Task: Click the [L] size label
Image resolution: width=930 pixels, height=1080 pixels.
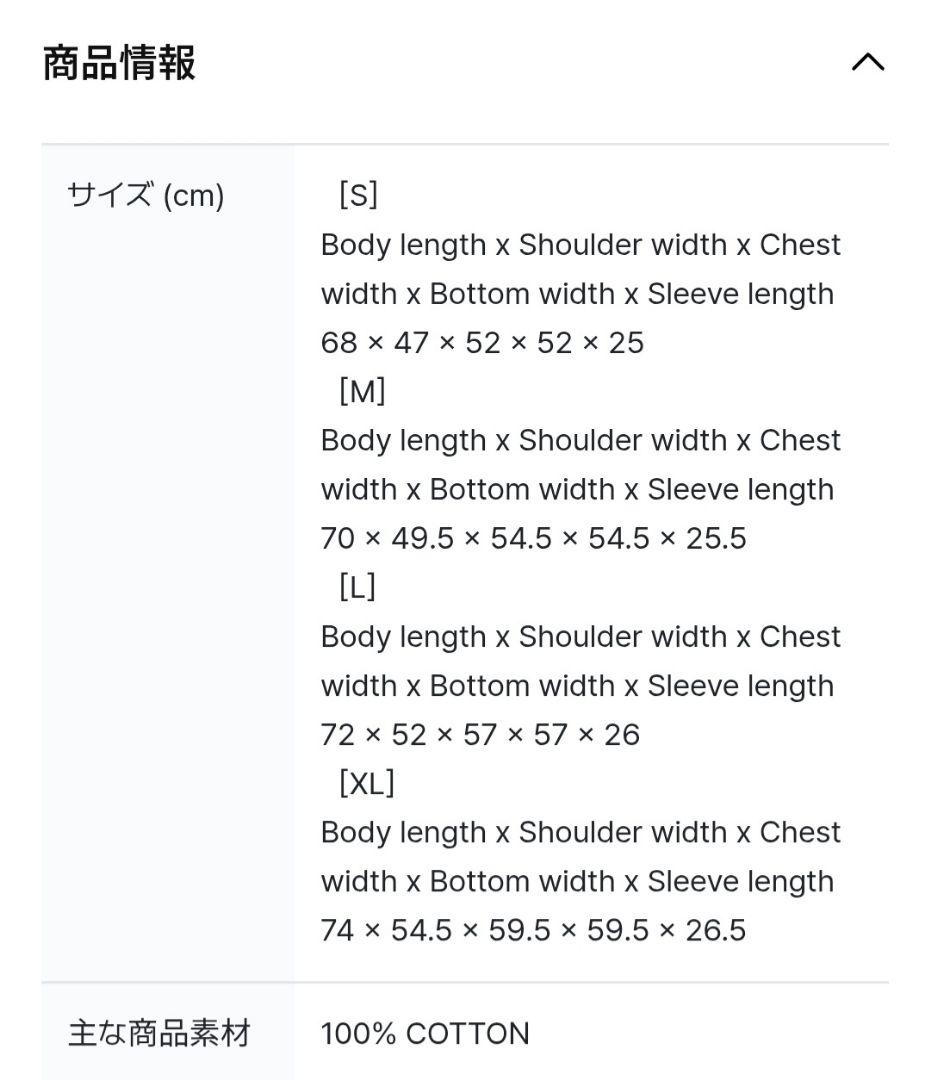Action: 357,587
